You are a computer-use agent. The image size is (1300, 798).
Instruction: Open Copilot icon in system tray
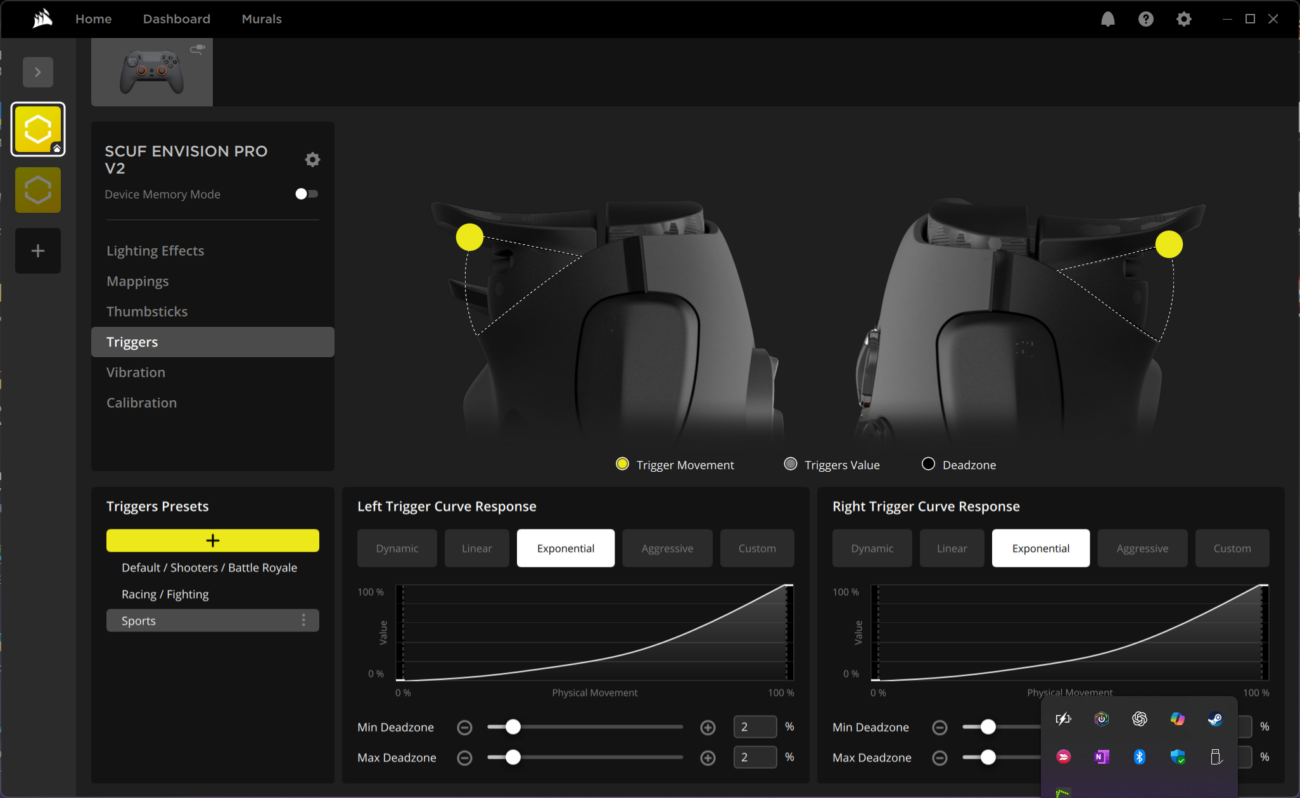coord(1177,719)
